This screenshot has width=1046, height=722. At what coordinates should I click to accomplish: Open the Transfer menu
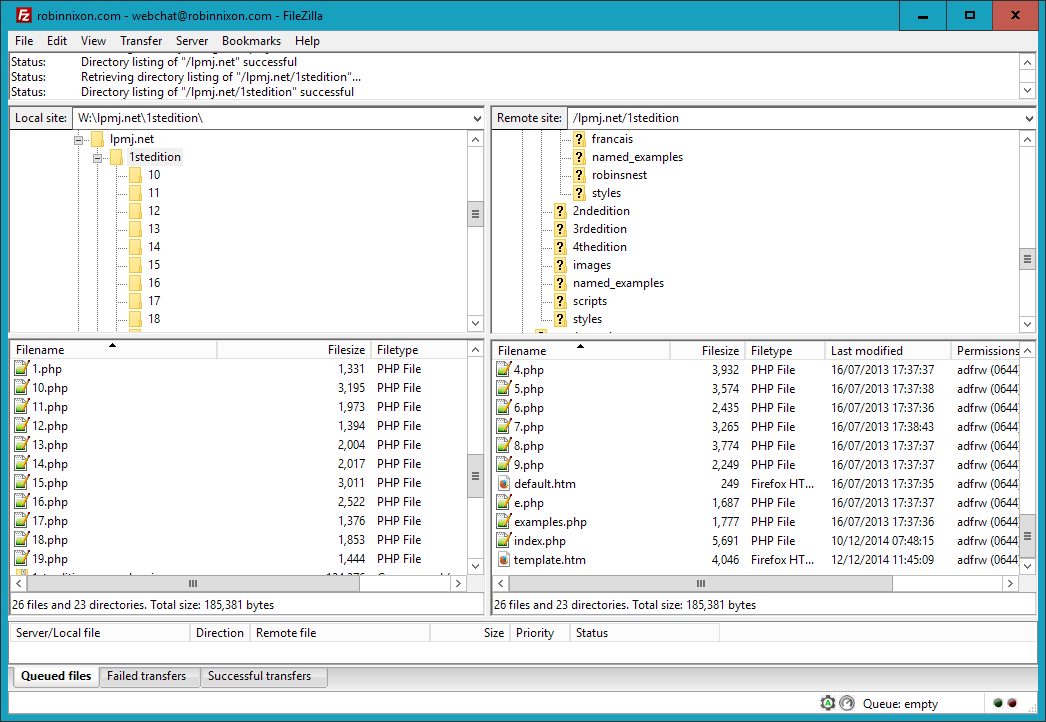click(x=140, y=41)
